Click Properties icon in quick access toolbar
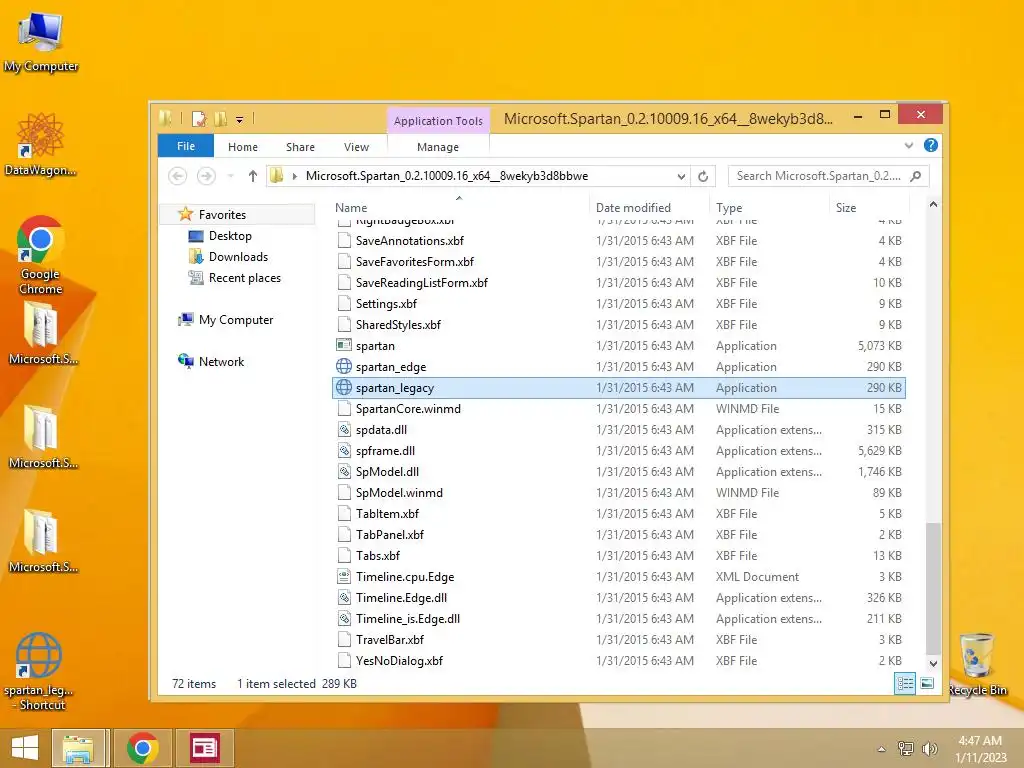This screenshot has height=768, width=1024. tap(199, 119)
